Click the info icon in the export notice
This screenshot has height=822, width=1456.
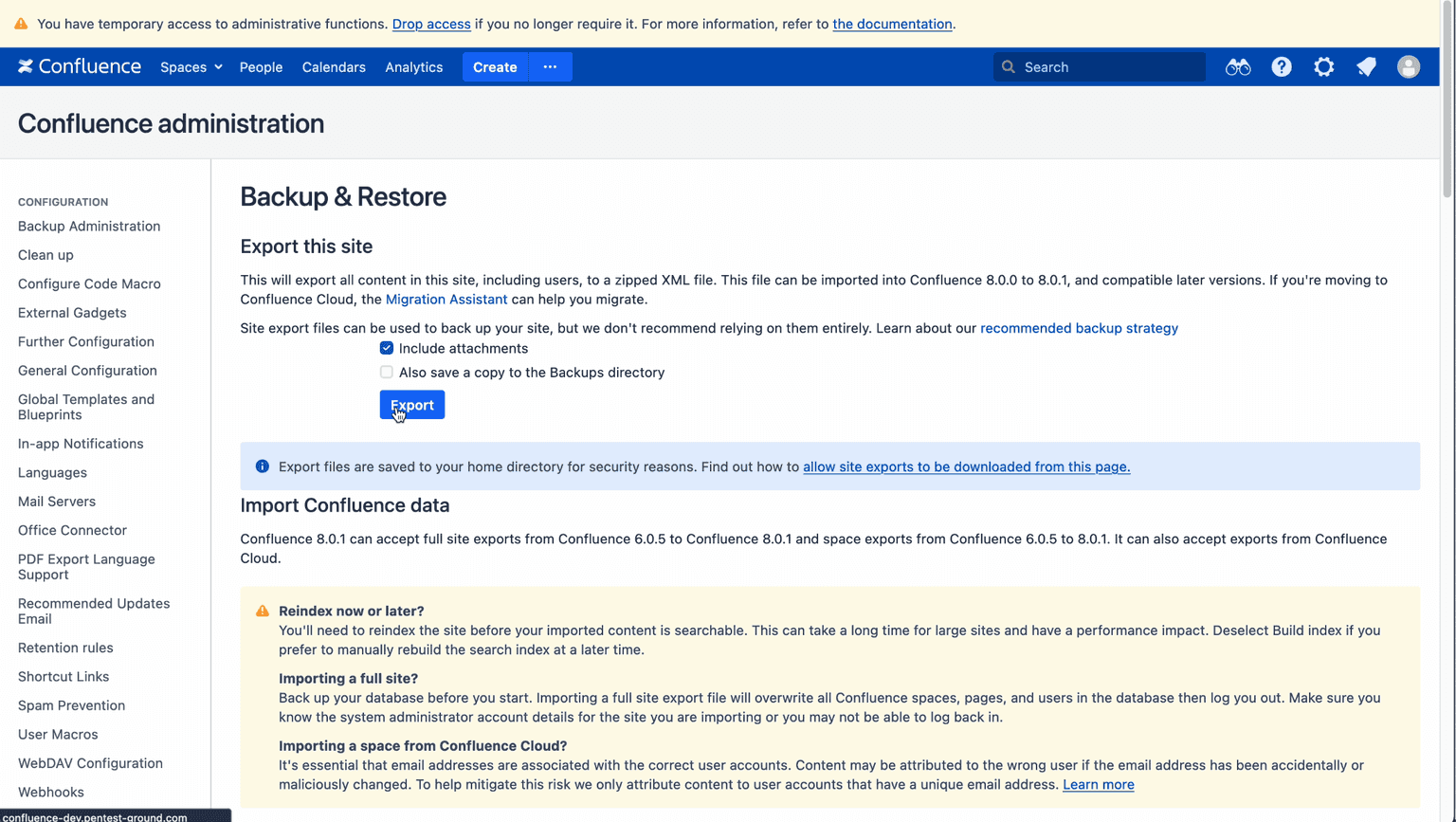(x=262, y=466)
